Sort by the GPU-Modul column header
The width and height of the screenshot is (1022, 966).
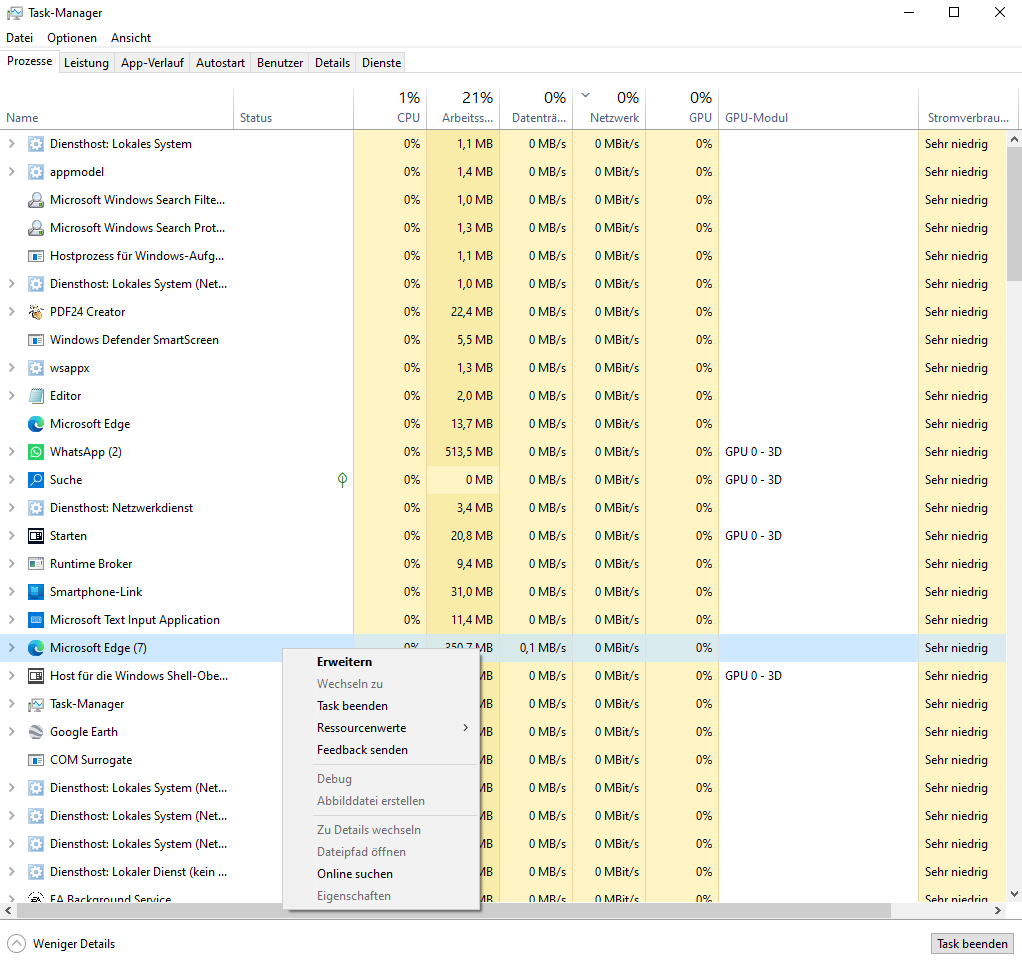click(x=818, y=108)
